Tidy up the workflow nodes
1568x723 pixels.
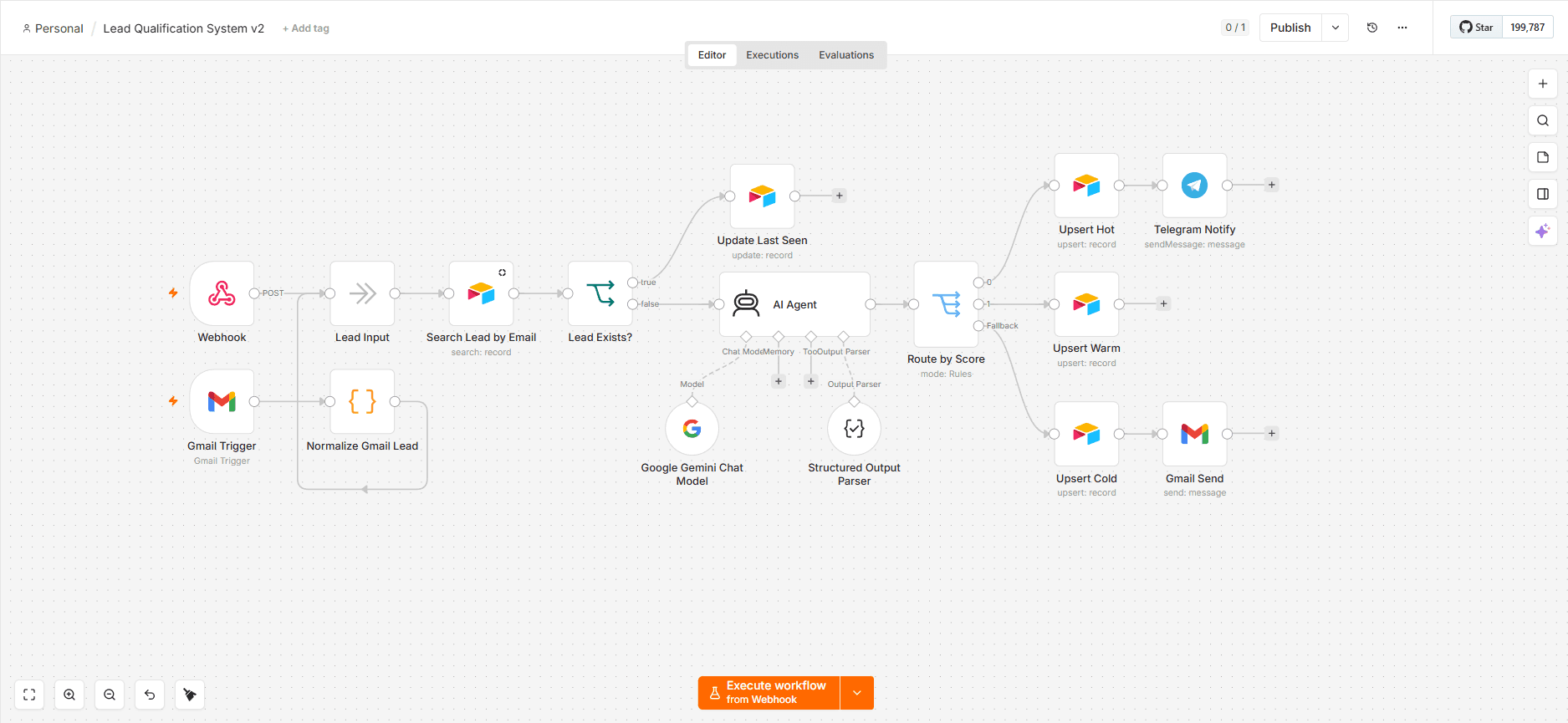(x=190, y=695)
